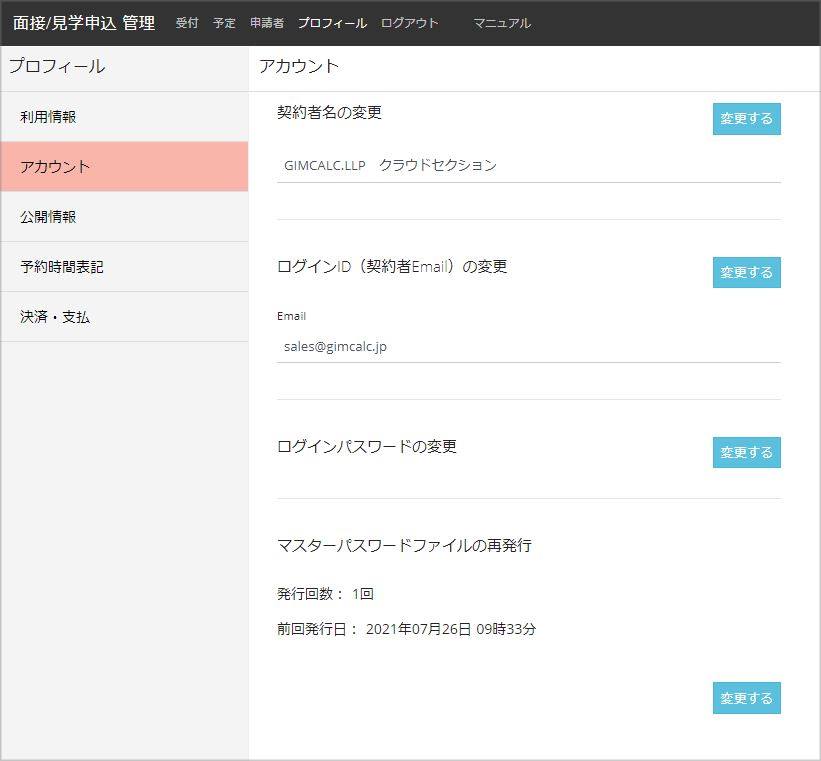Click 変更する for ログインパスワードの変更
The image size is (821, 761).
746,452
